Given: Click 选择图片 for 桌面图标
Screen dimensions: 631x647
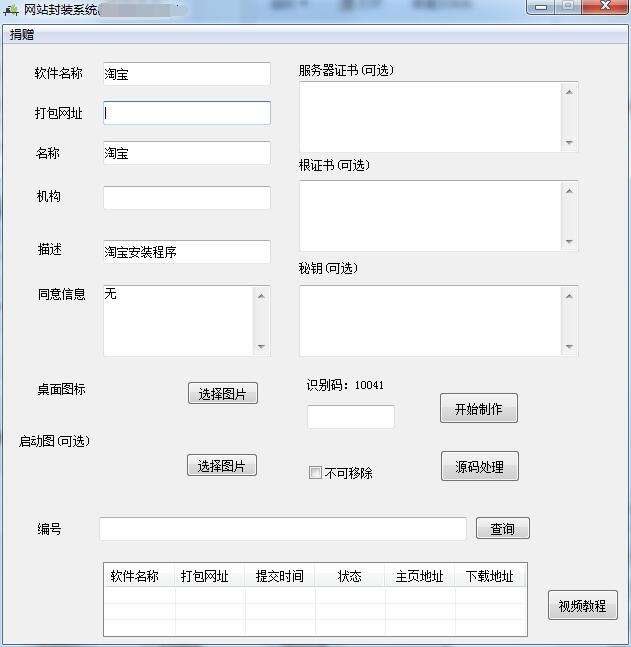Looking at the screenshot, I should [x=223, y=393].
